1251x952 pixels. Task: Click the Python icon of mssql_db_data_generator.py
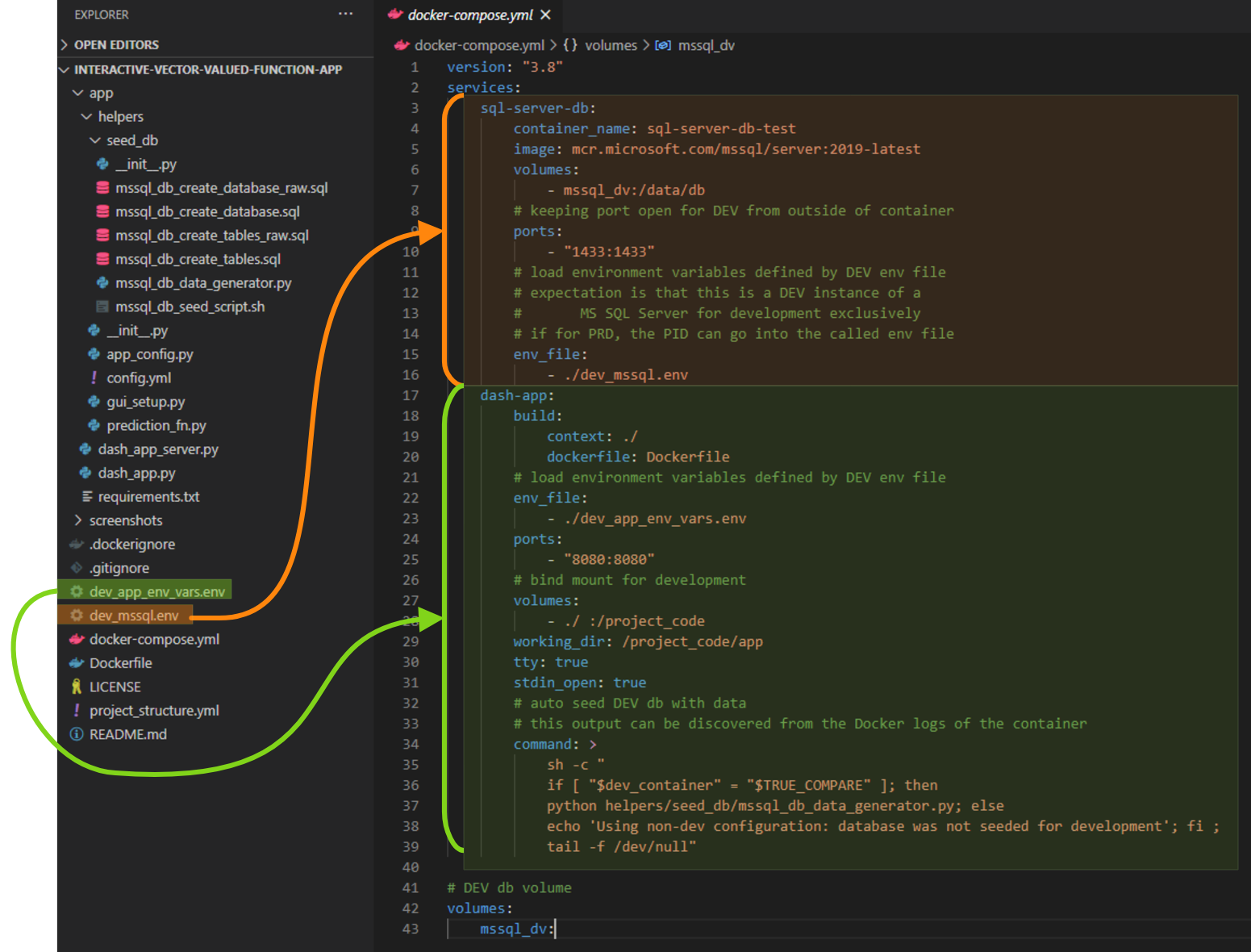point(102,283)
